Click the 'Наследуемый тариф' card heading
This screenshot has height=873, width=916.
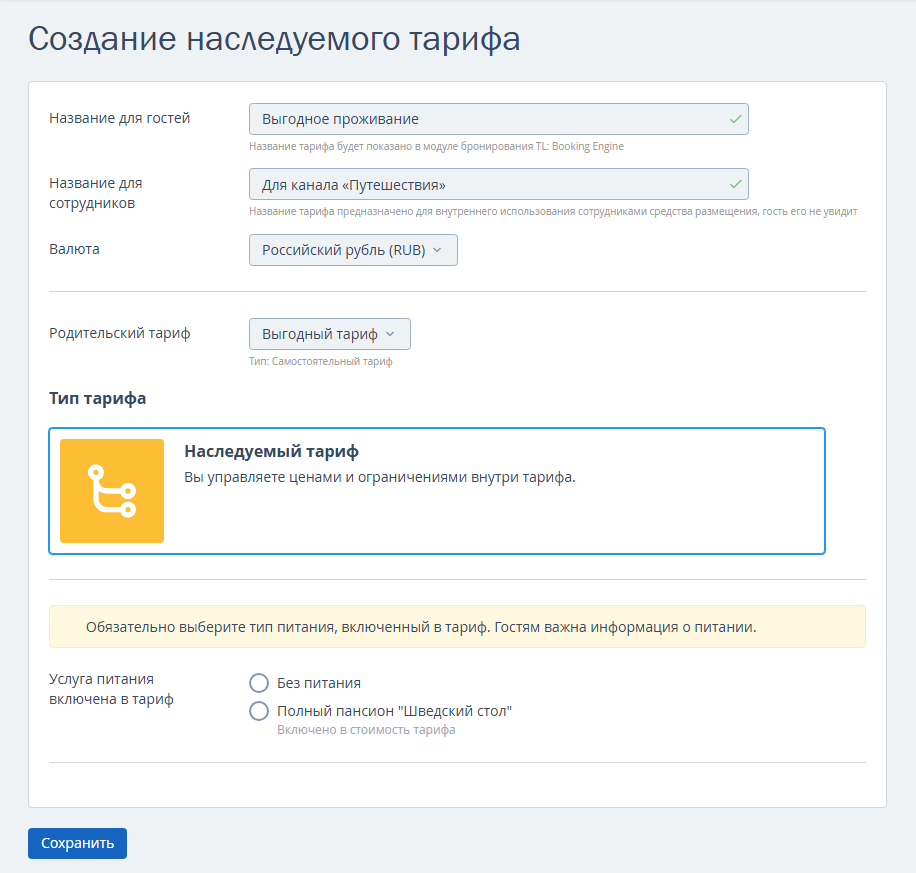pos(272,451)
